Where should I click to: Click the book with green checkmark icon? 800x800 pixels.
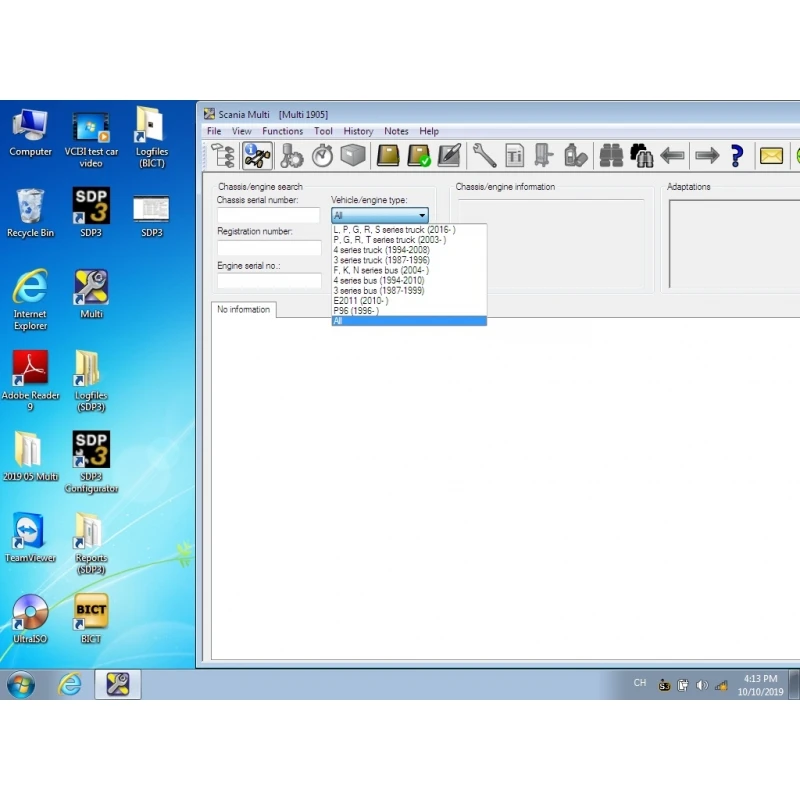[x=419, y=156]
